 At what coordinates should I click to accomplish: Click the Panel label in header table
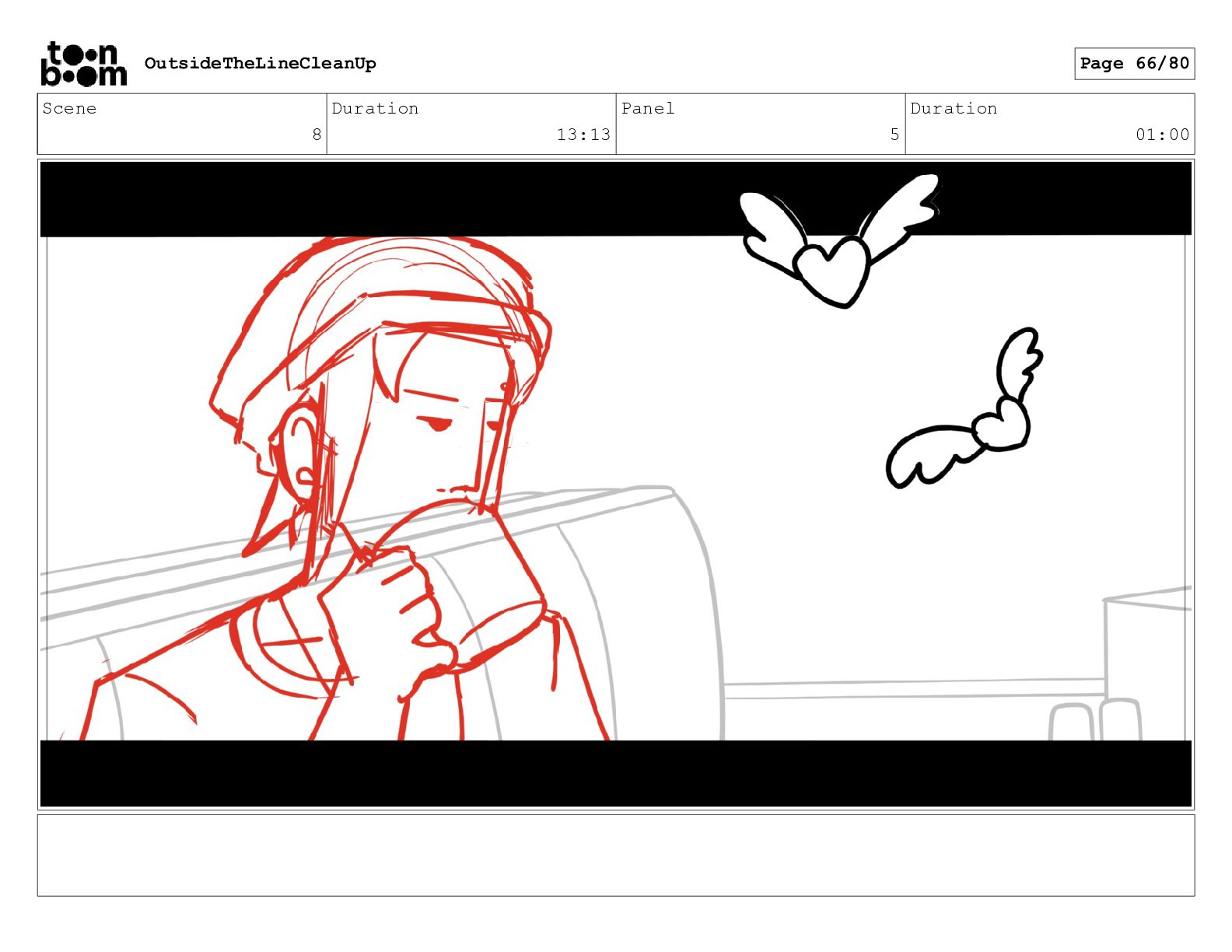tap(648, 108)
